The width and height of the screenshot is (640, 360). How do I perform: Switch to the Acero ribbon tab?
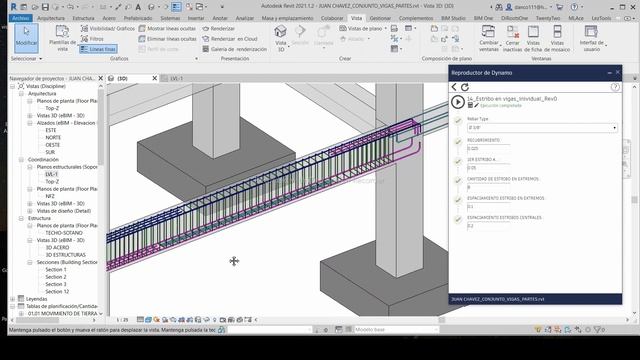109,18
